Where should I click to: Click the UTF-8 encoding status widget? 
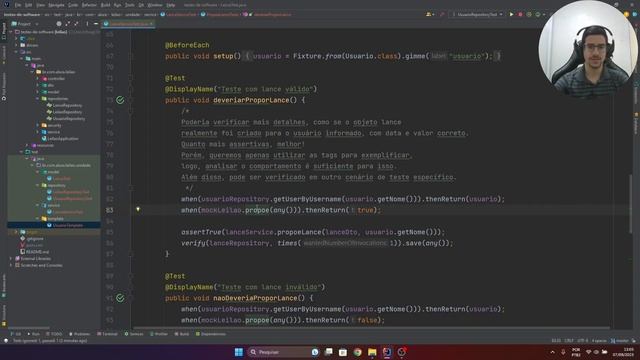(582, 341)
